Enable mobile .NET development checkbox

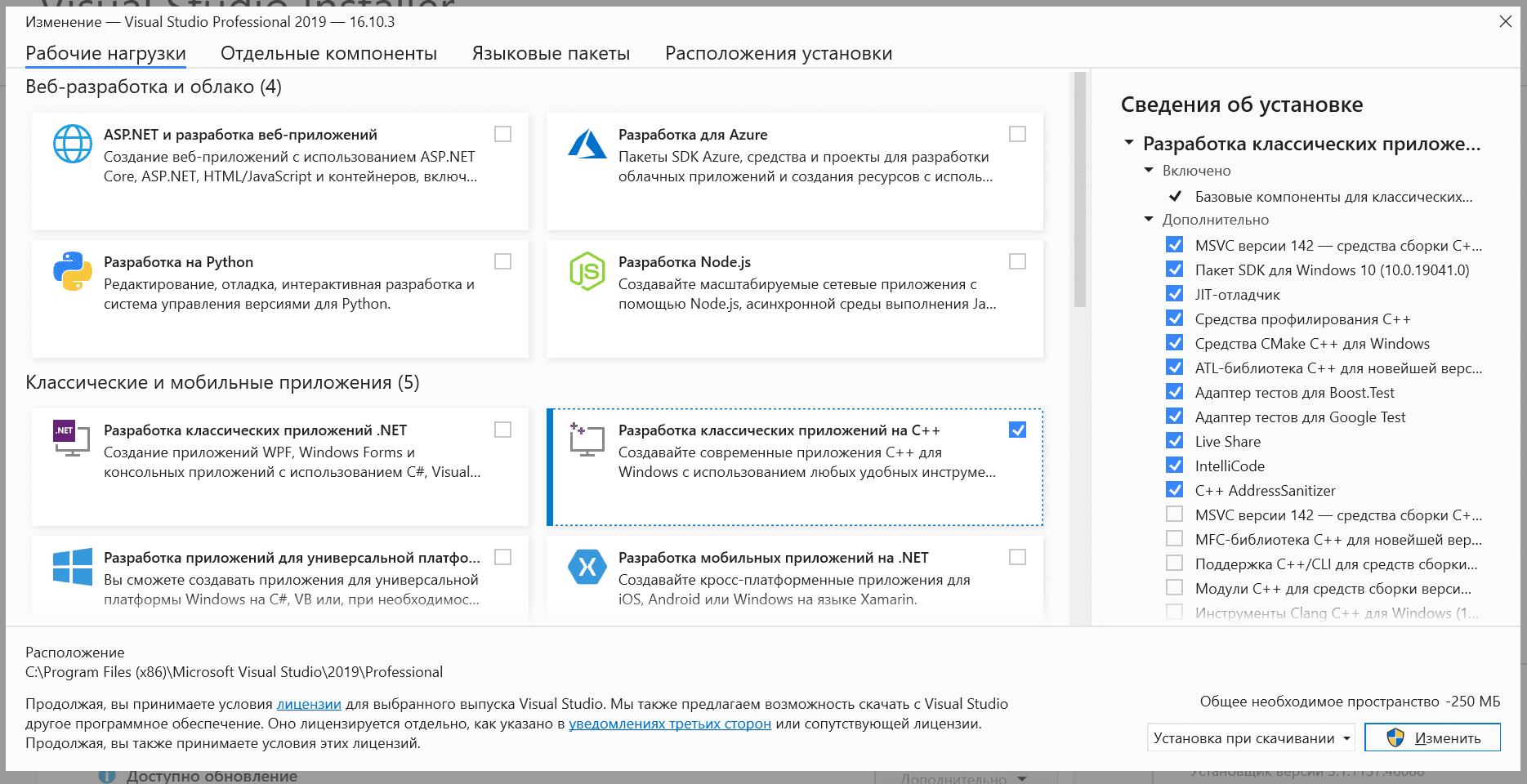(x=1018, y=557)
